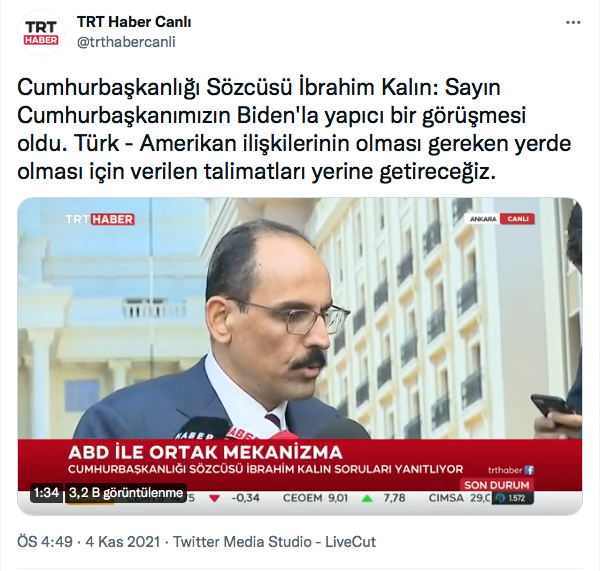This screenshot has height=571, width=601.
Task: Click the green up arrow in the stock ticker
Action: [x=367, y=499]
